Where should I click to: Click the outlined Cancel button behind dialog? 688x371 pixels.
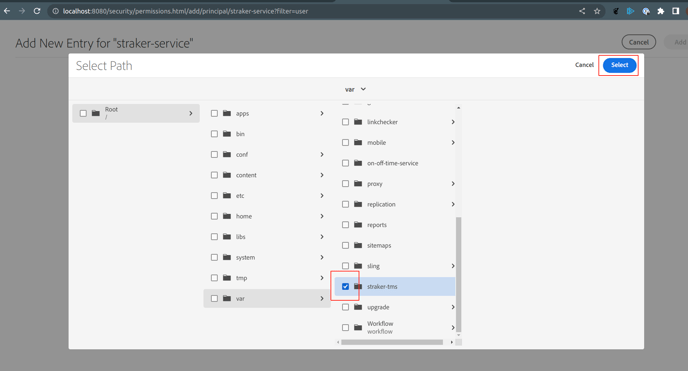click(638, 42)
